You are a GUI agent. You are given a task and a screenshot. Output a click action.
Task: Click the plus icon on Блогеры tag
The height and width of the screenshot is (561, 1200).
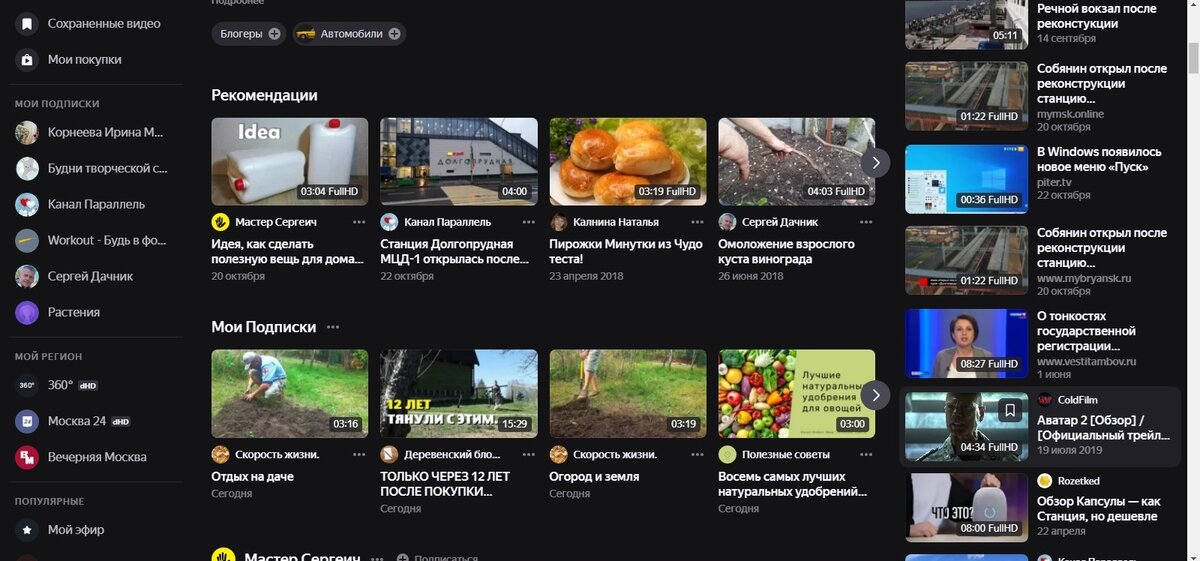[x=275, y=34]
